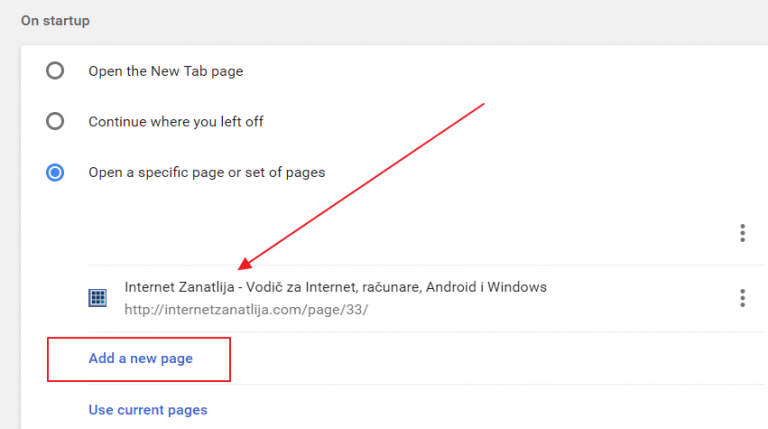
Task: Click Use current pages
Action: click(148, 410)
